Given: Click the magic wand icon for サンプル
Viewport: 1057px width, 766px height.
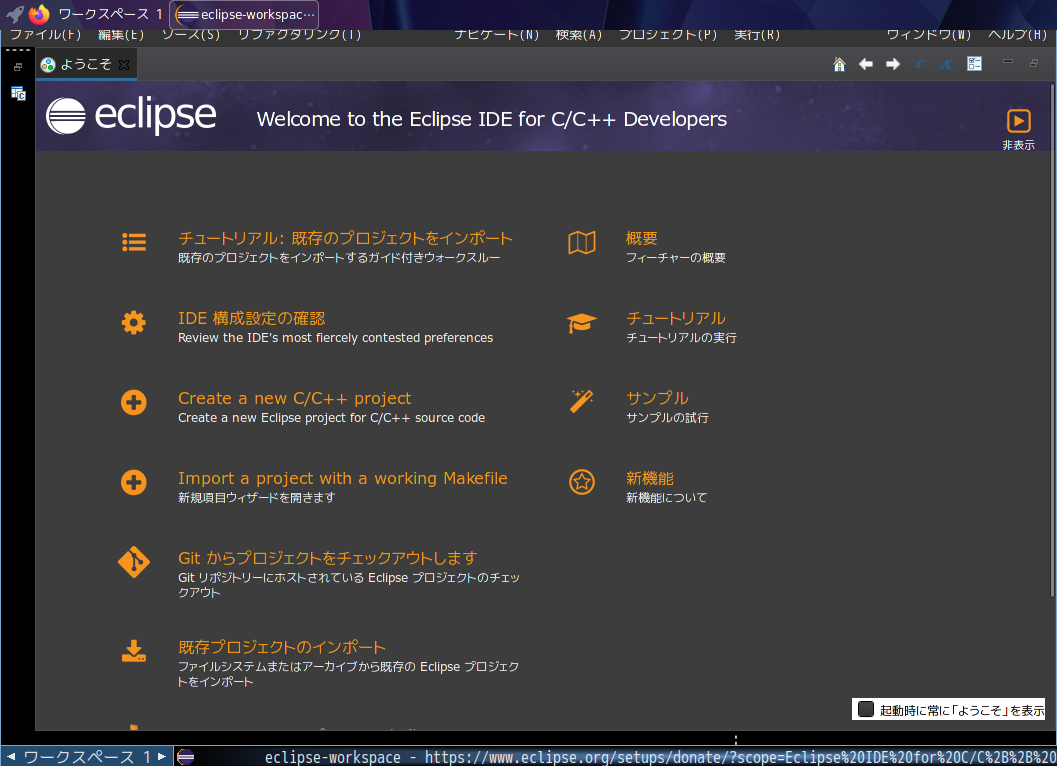Looking at the screenshot, I should 581,401.
